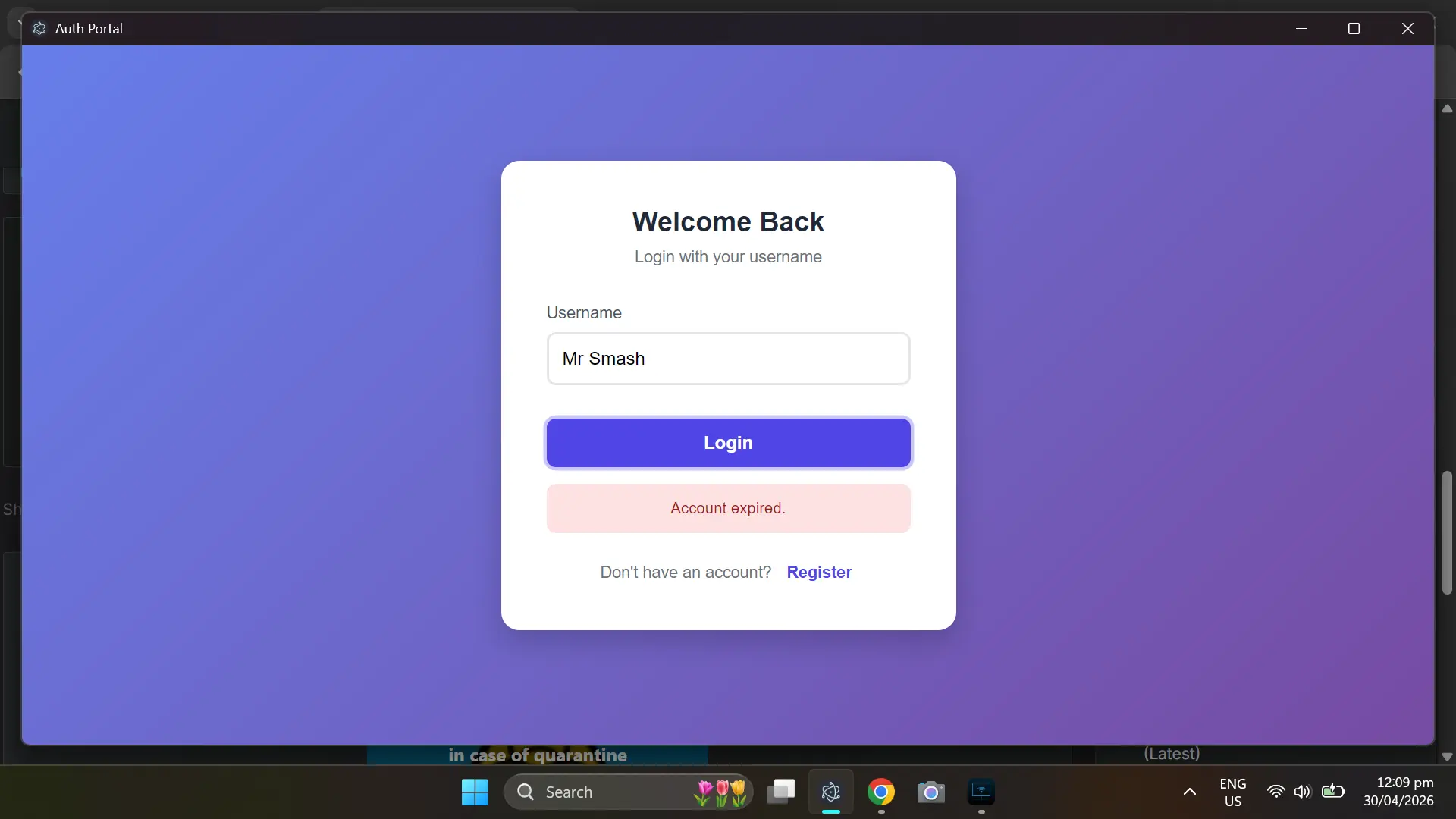Open Task View from the taskbar
1456x819 pixels.
pyautogui.click(x=781, y=792)
